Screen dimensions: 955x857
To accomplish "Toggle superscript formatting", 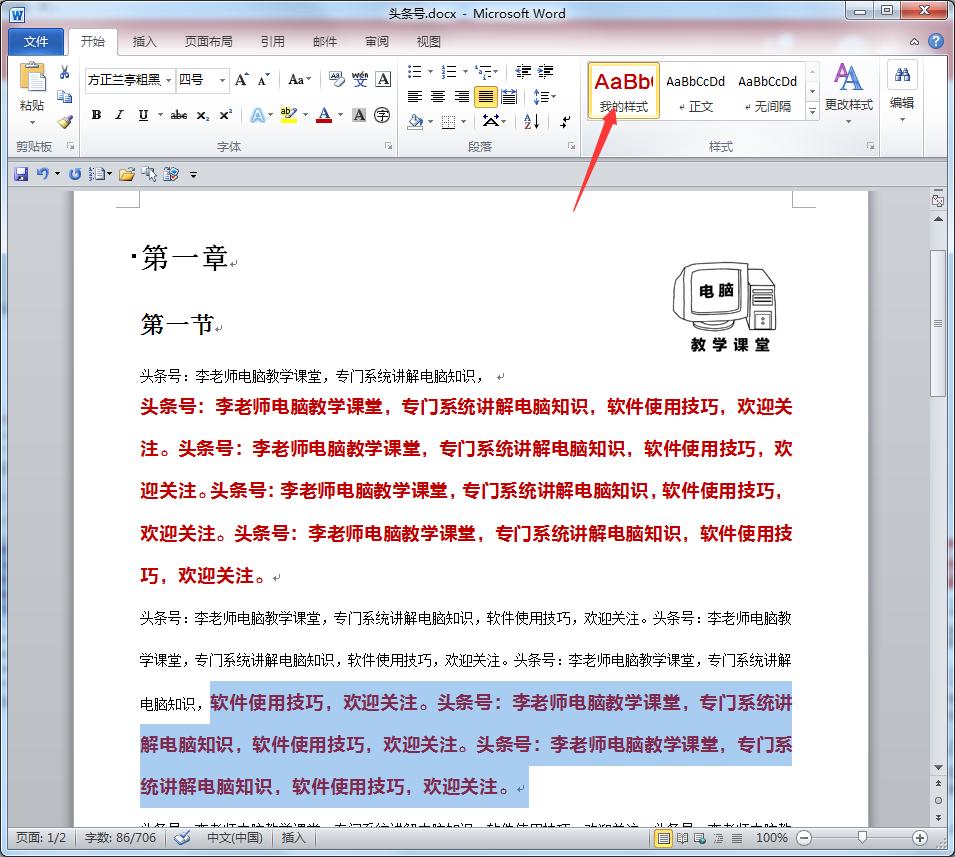I will click(226, 115).
